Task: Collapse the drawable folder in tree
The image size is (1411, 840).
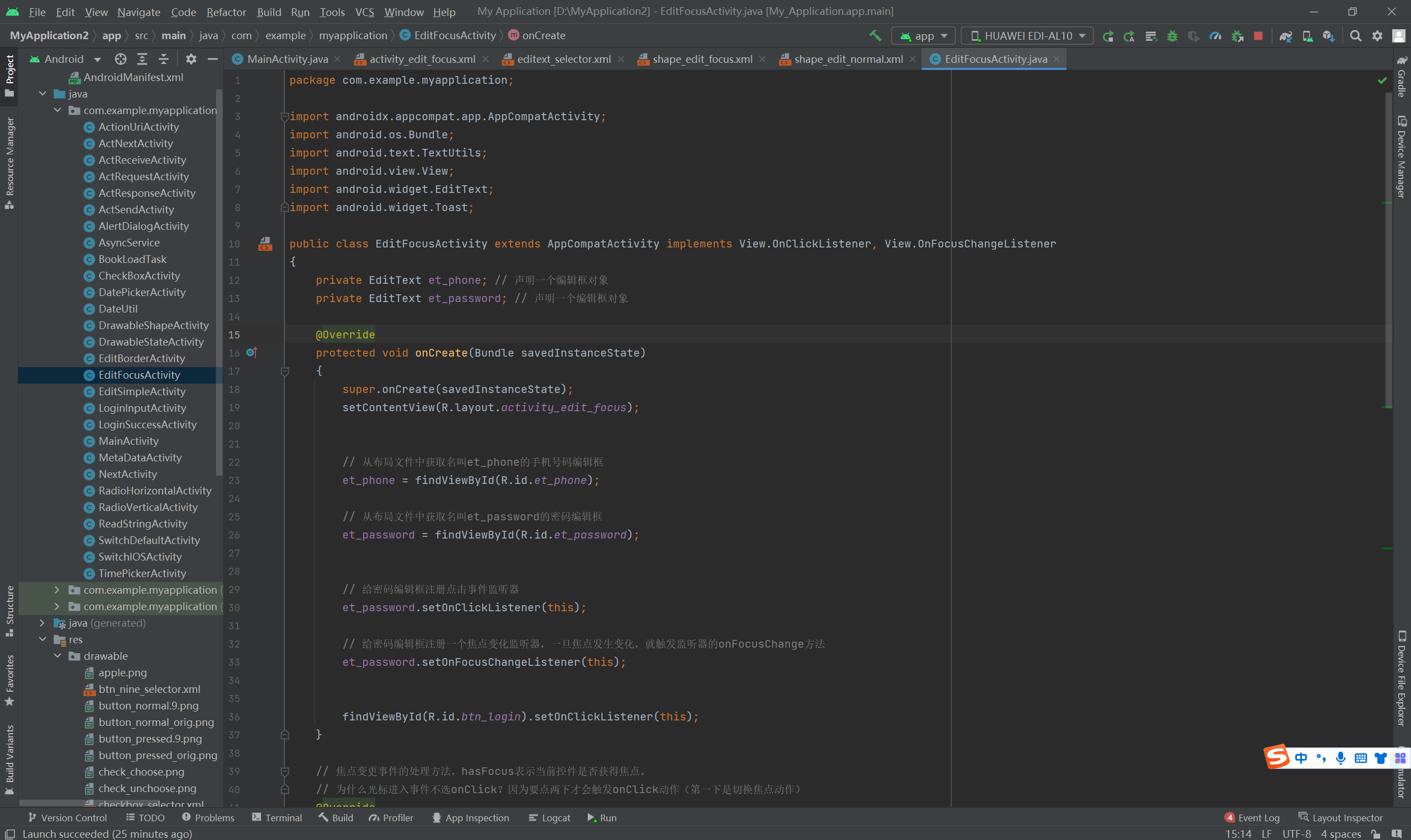Action: pos(58,656)
